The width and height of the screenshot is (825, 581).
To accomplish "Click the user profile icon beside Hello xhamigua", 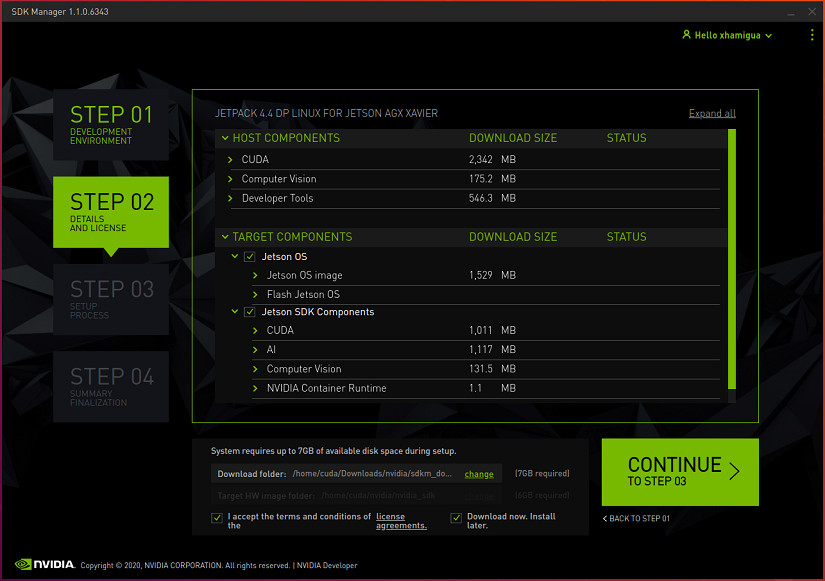I will click(686, 35).
